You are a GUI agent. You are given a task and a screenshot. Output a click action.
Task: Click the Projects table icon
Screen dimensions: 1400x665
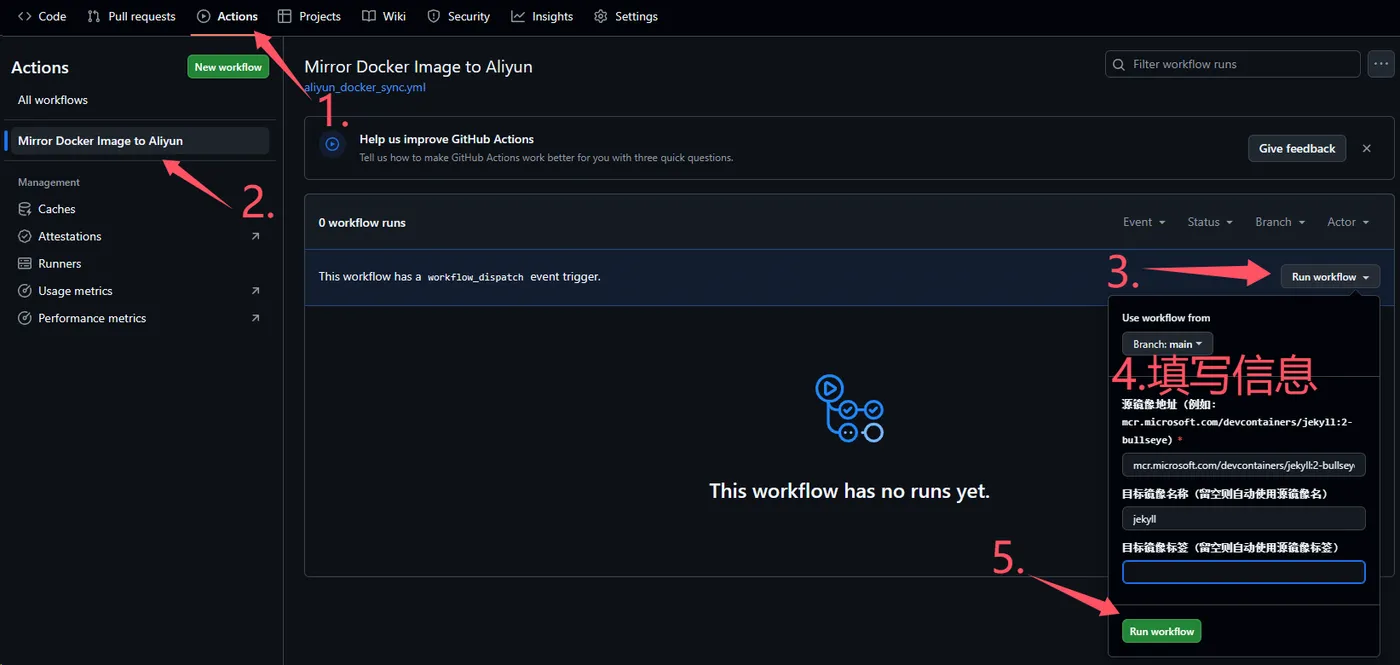pyautogui.click(x=285, y=16)
